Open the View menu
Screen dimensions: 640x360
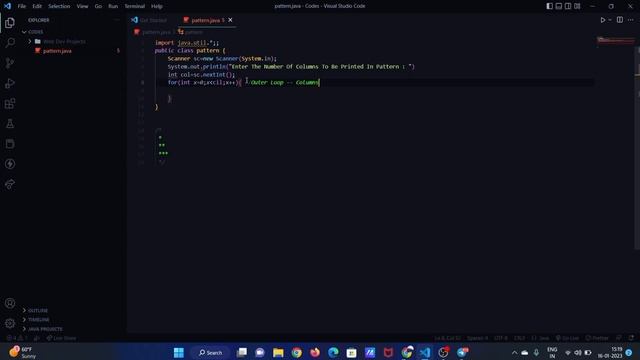click(x=82, y=6)
